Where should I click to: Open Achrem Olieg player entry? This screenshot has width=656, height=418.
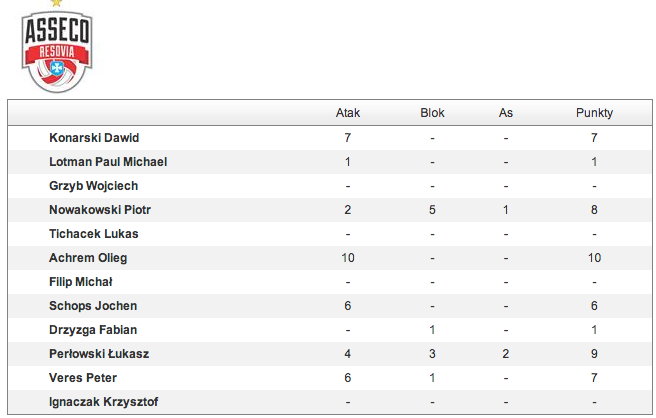coord(88,258)
